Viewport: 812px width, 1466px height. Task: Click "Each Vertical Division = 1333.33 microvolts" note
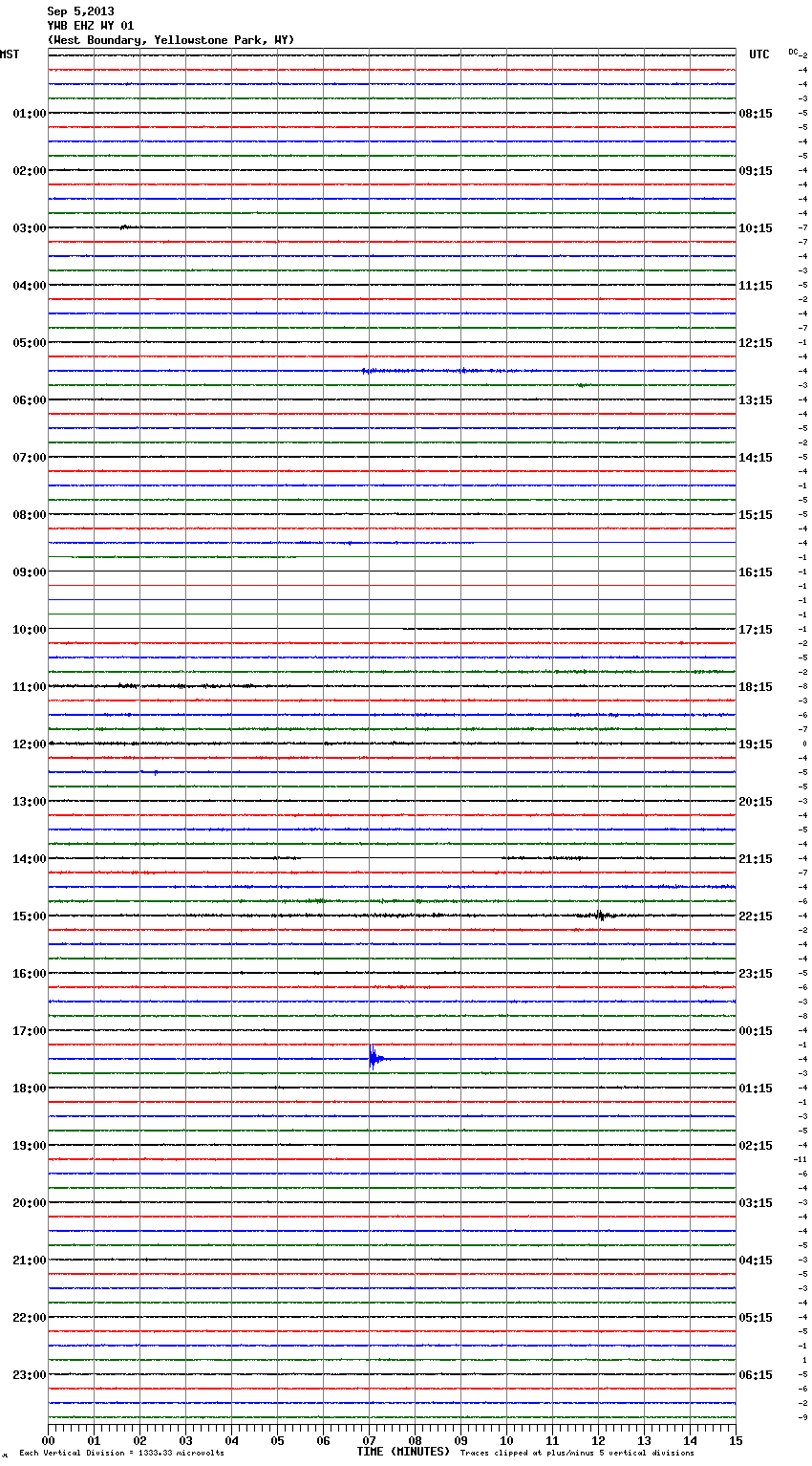pyautogui.click(x=121, y=1454)
